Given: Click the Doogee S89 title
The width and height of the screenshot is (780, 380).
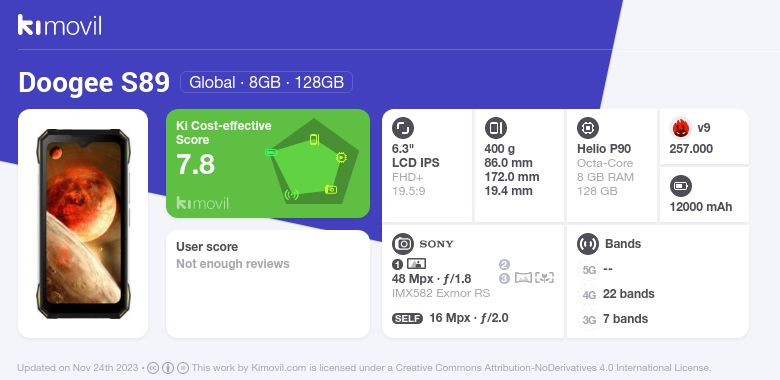Looking at the screenshot, I should click(94, 83).
